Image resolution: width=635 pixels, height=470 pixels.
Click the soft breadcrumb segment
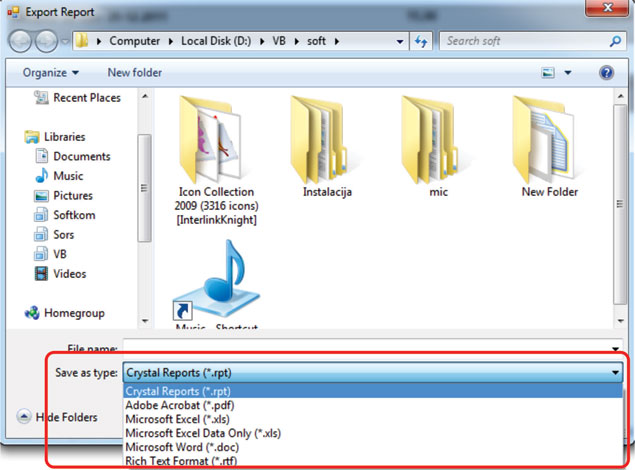[316, 41]
